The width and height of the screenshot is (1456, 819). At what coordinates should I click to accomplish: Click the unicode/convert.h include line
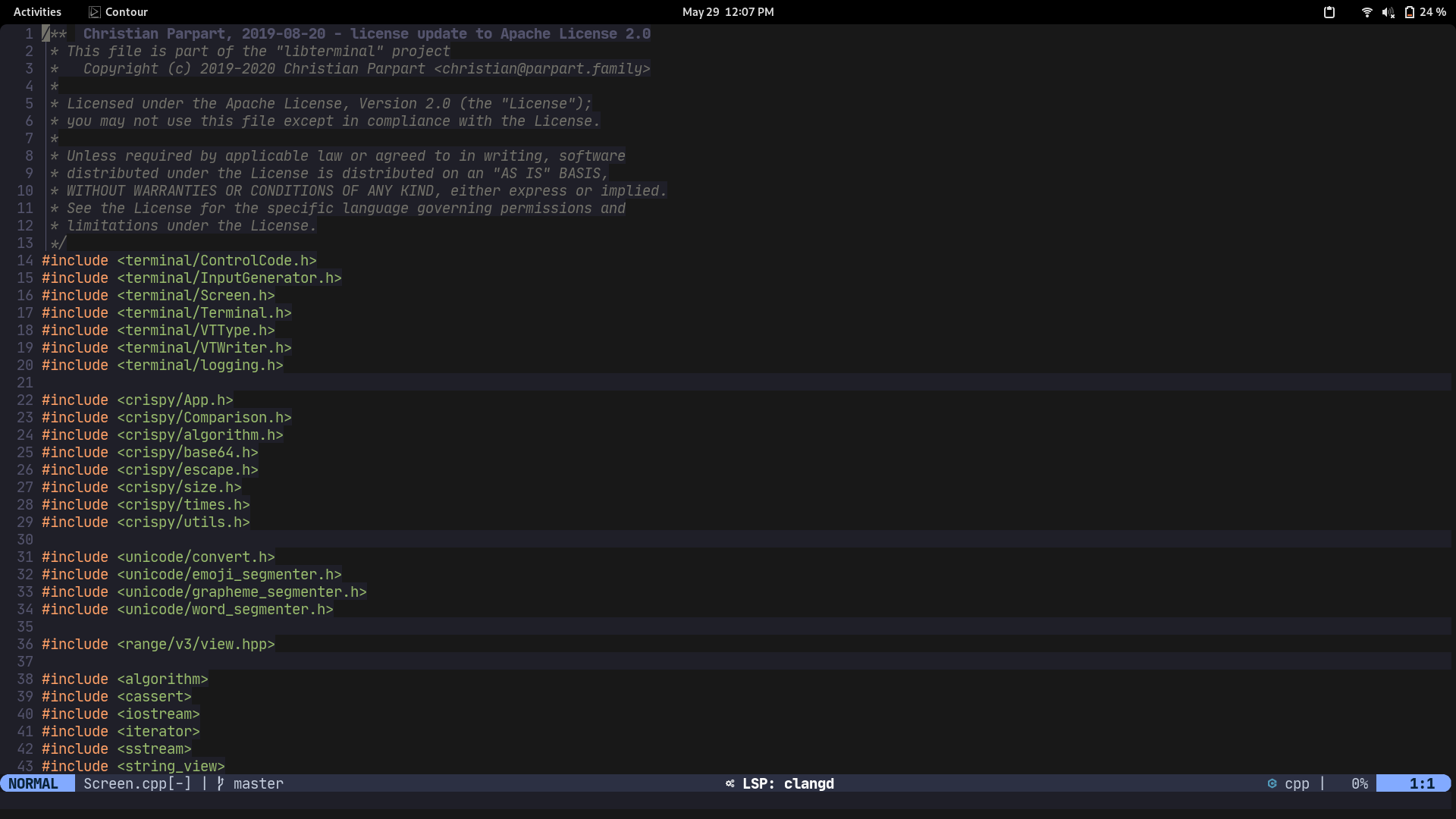click(158, 557)
